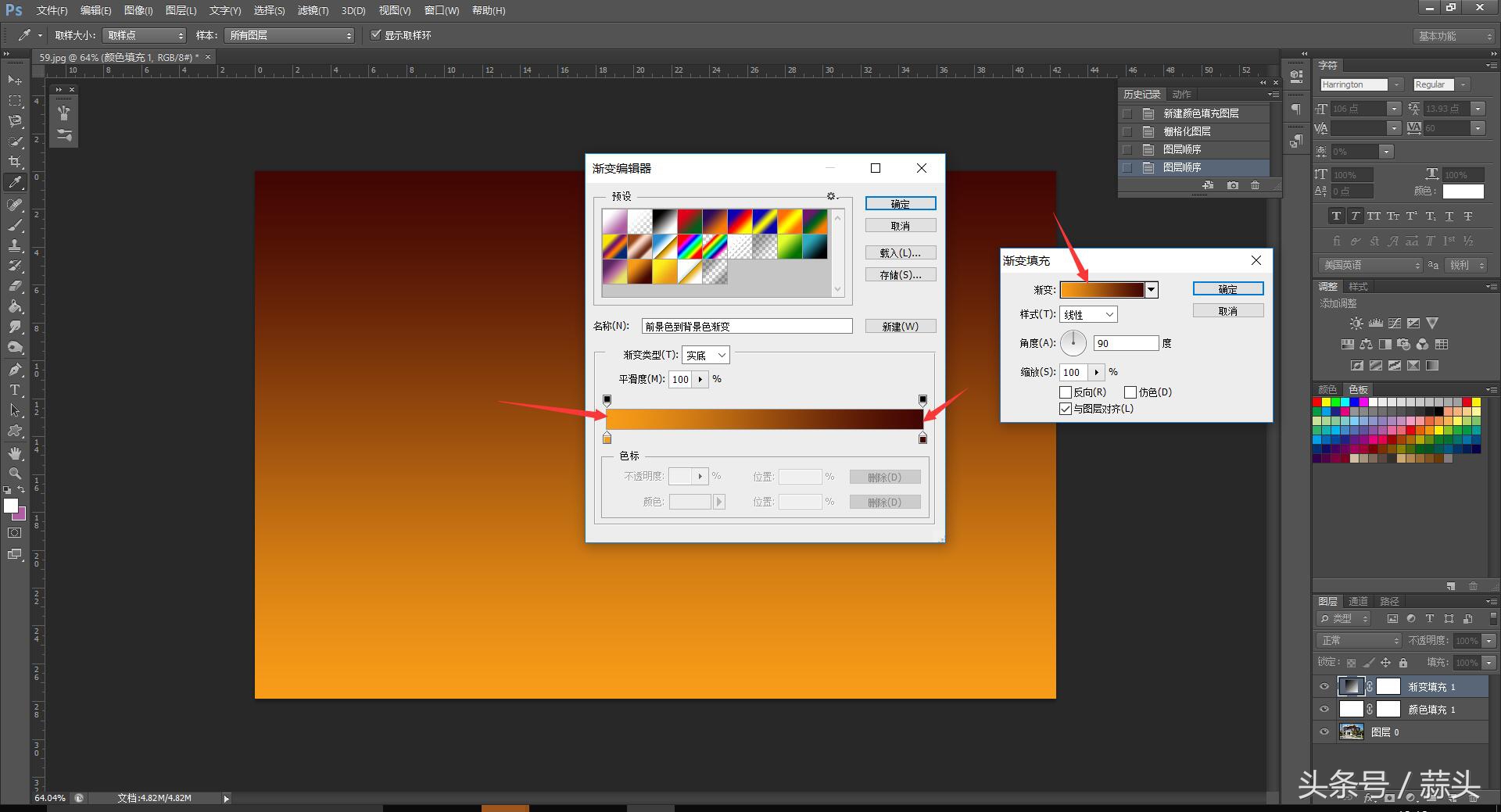Image resolution: width=1501 pixels, height=812 pixels.
Task: Select the Eyedropper tool
Action: 15,182
